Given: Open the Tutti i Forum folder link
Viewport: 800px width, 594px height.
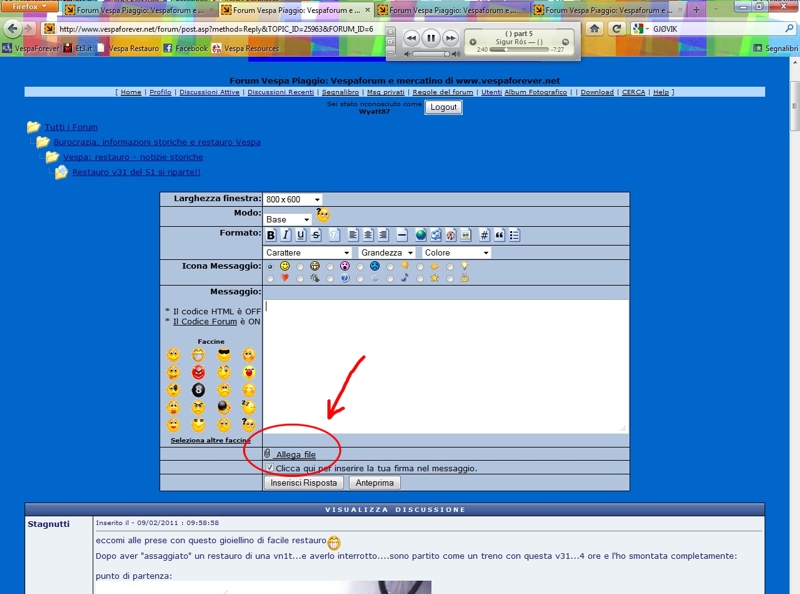Looking at the screenshot, I should tap(71, 127).
